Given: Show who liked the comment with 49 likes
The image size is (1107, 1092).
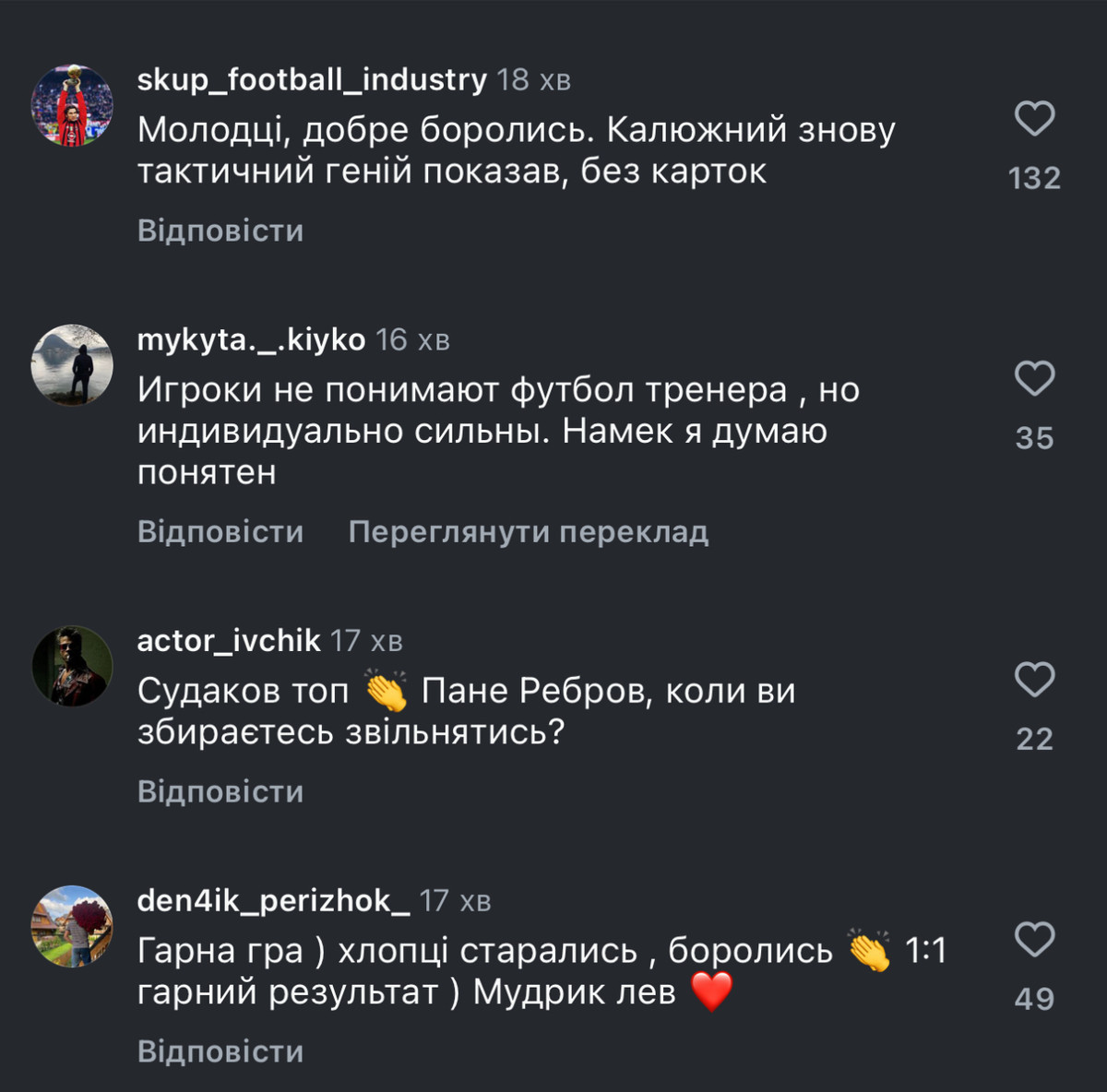Looking at the screenshot, I should (x=1034, y=999).
